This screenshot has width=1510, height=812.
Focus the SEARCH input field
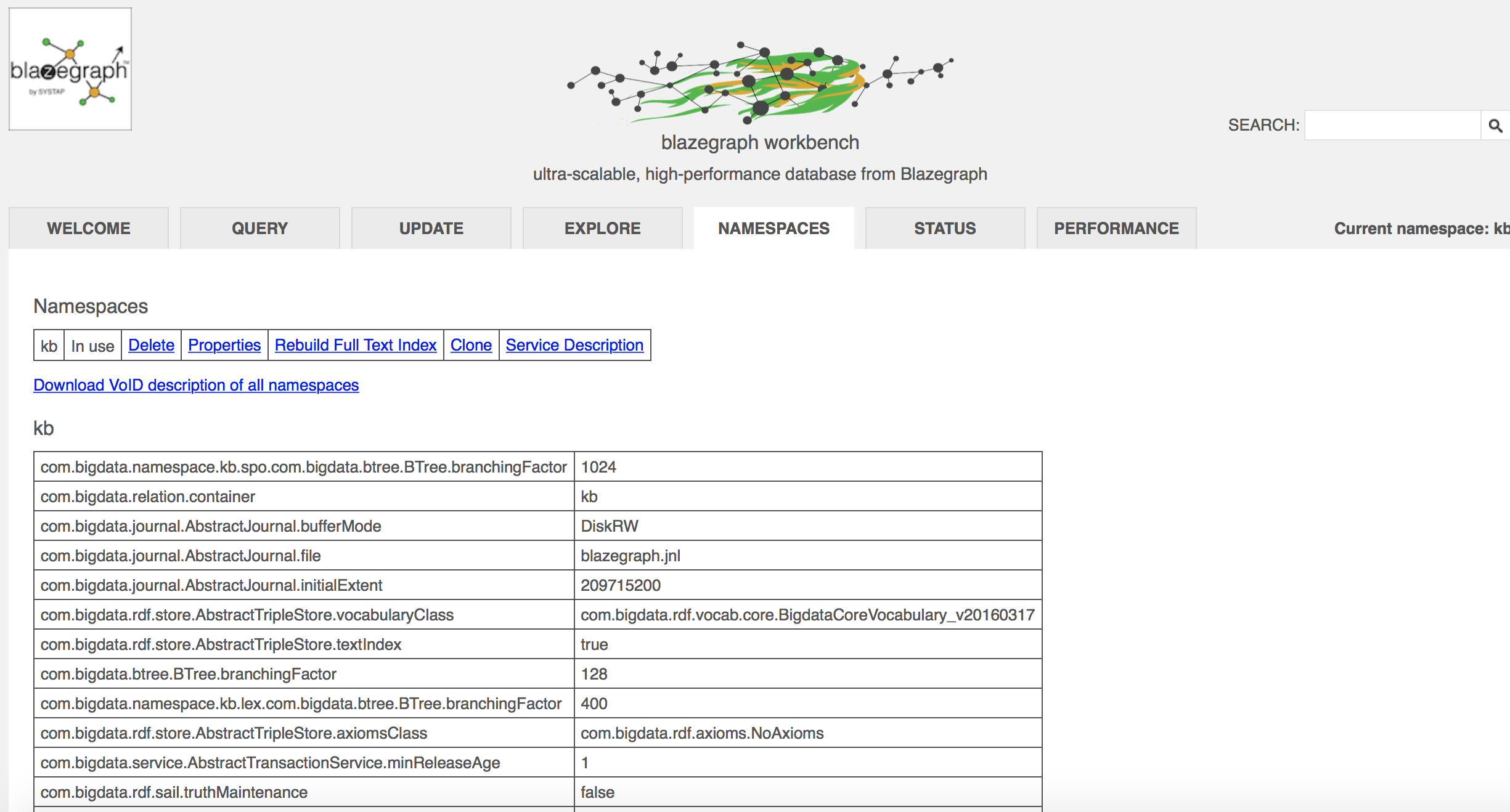pos(1392,126)
